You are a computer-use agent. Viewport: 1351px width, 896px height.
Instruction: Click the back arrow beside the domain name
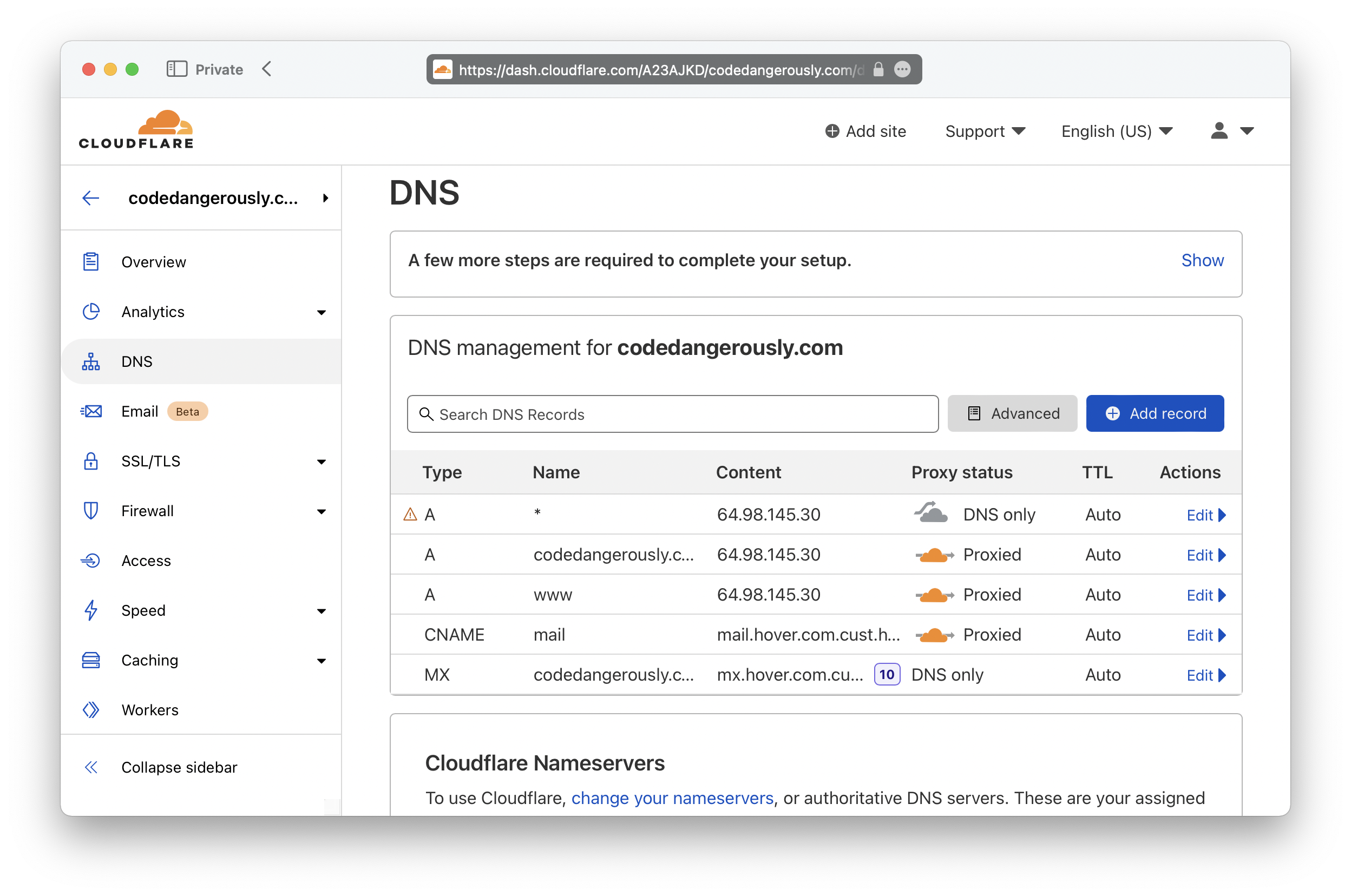click(x=91, y=198)
